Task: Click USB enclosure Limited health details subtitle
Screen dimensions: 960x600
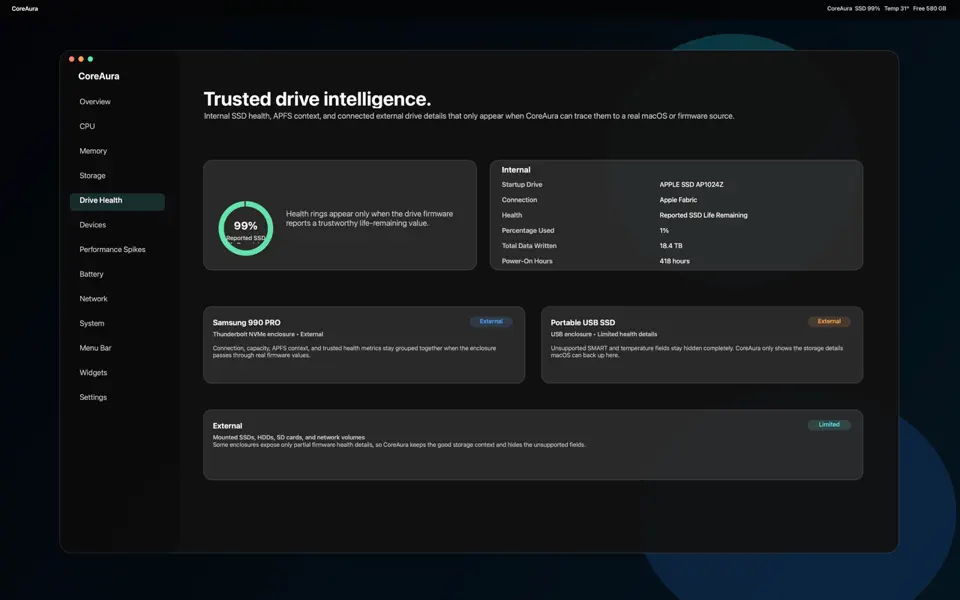Action: (x=604, y=334)
